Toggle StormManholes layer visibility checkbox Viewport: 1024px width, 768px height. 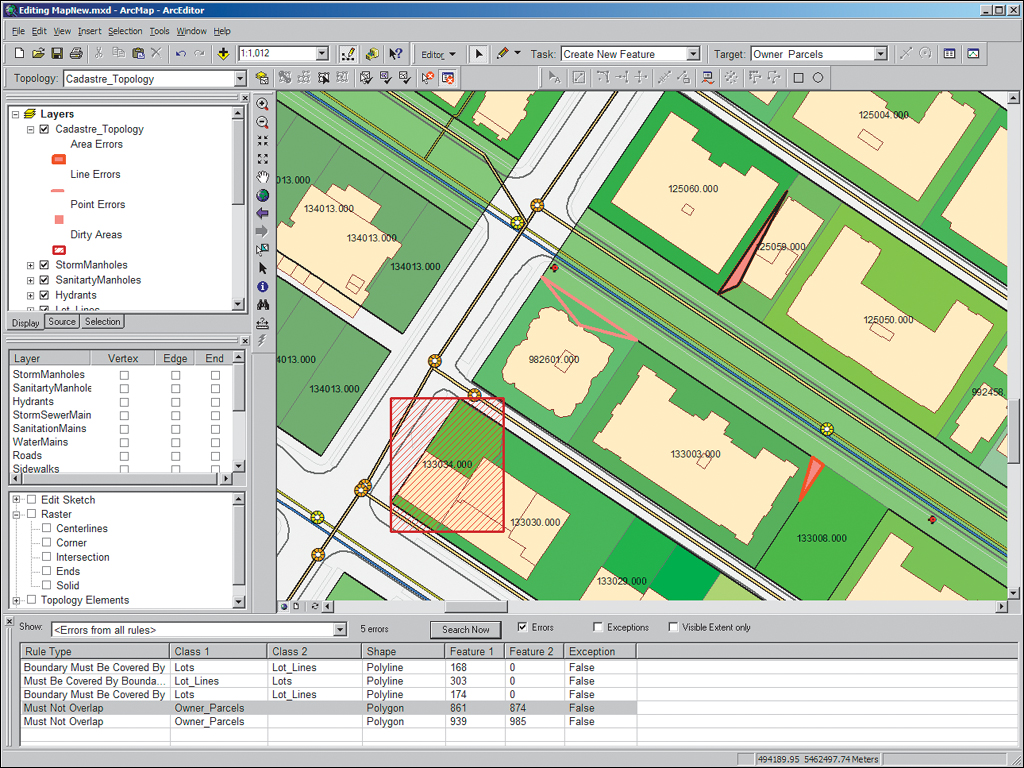pos(44,265)
